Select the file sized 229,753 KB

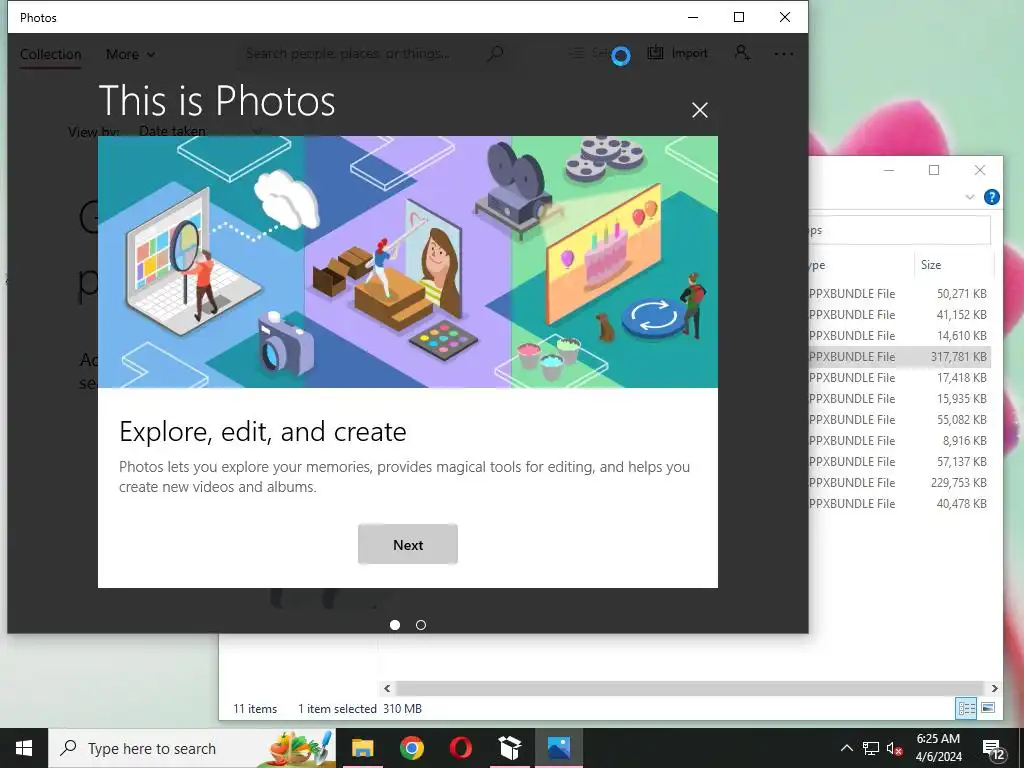899,482
